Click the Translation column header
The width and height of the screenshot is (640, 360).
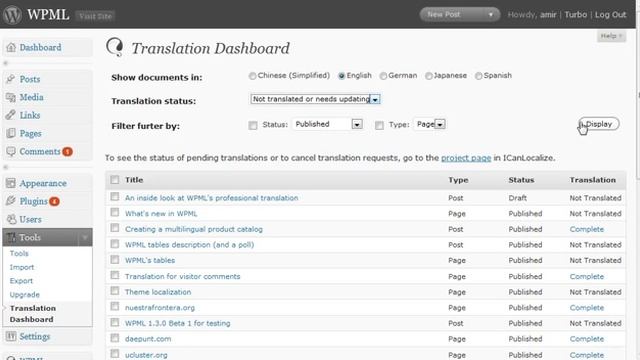pyautogui.click(x=593, y=180)
